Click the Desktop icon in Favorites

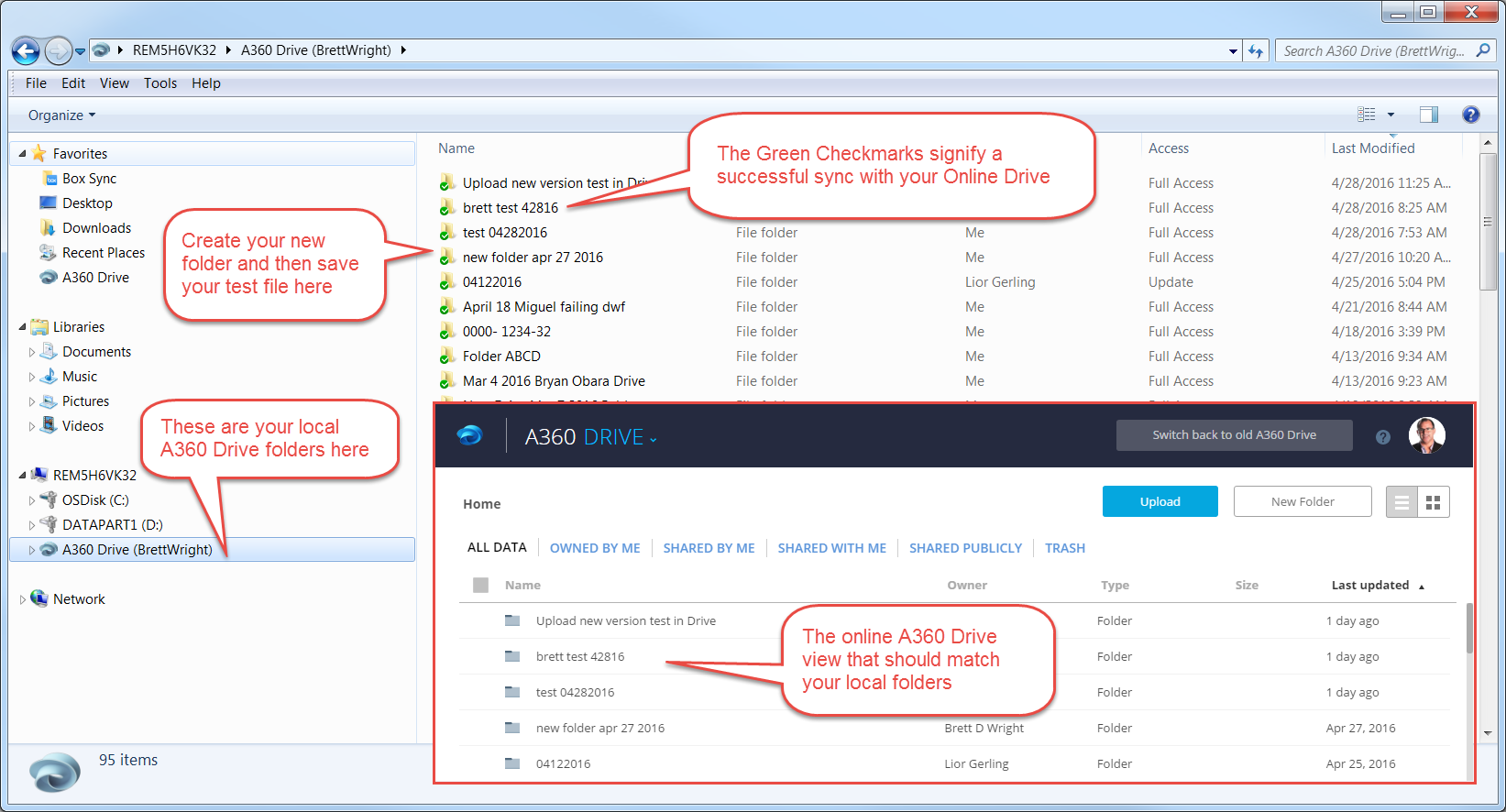[49, 203]
